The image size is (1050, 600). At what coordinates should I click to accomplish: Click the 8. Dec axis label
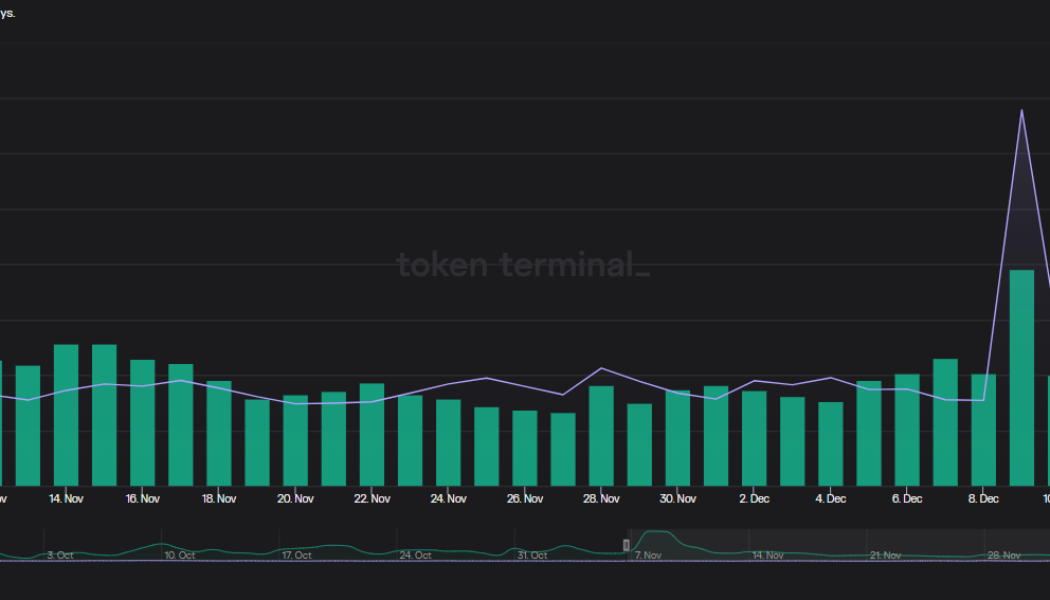(984, 498)
